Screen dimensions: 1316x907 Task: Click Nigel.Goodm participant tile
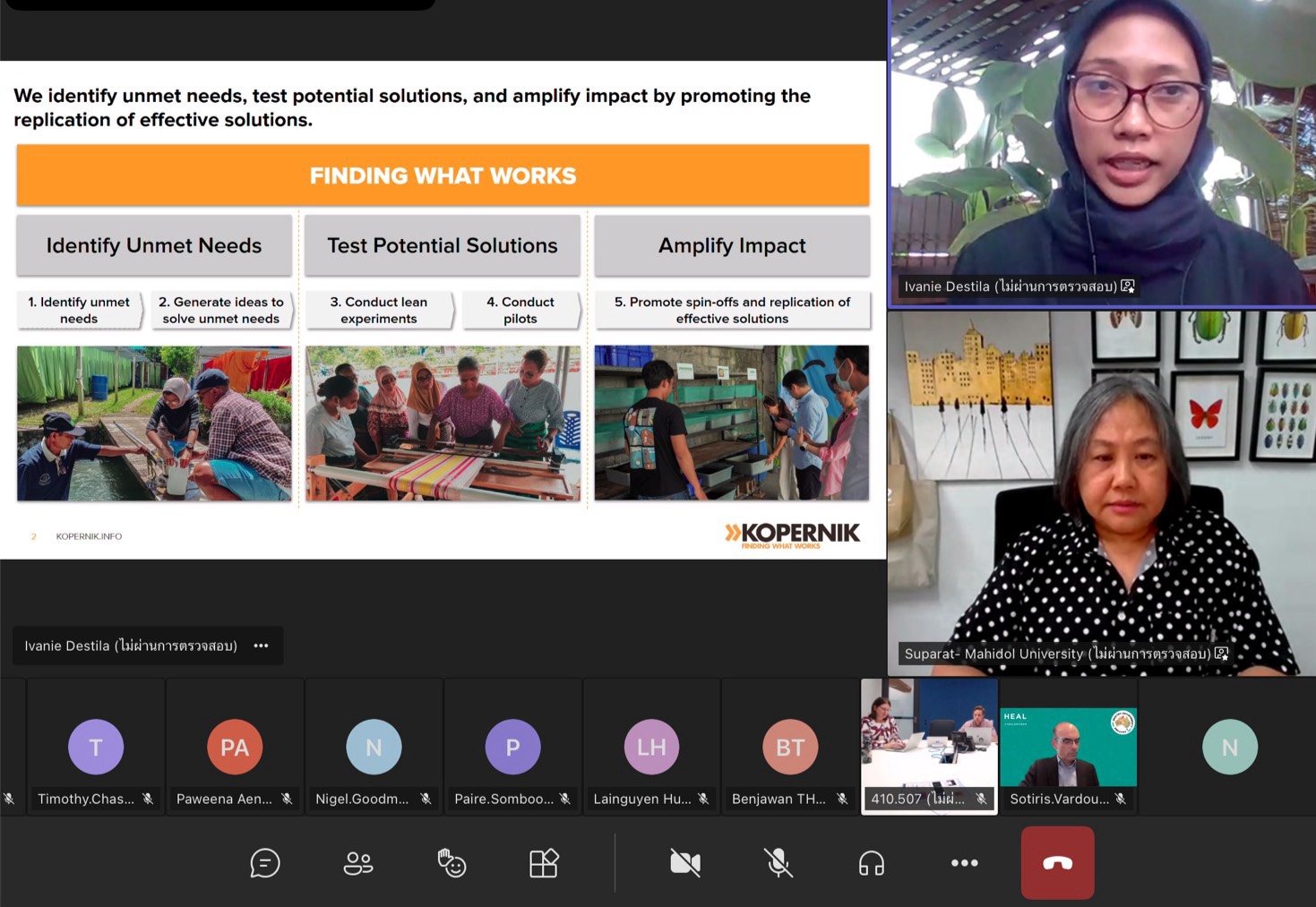(374, 747)
